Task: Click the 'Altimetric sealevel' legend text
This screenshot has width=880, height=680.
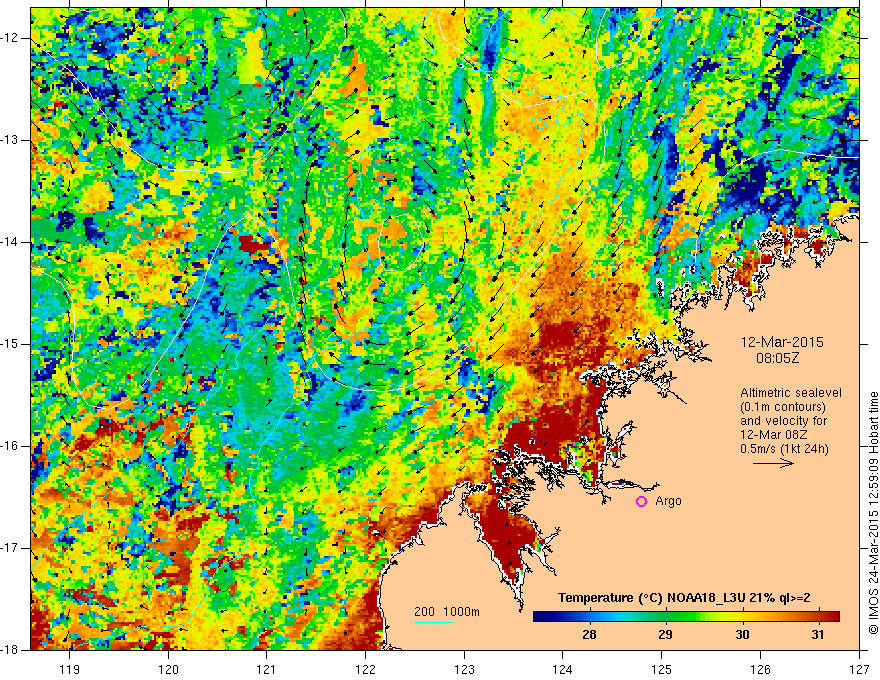Action: [x=791, y=393]
